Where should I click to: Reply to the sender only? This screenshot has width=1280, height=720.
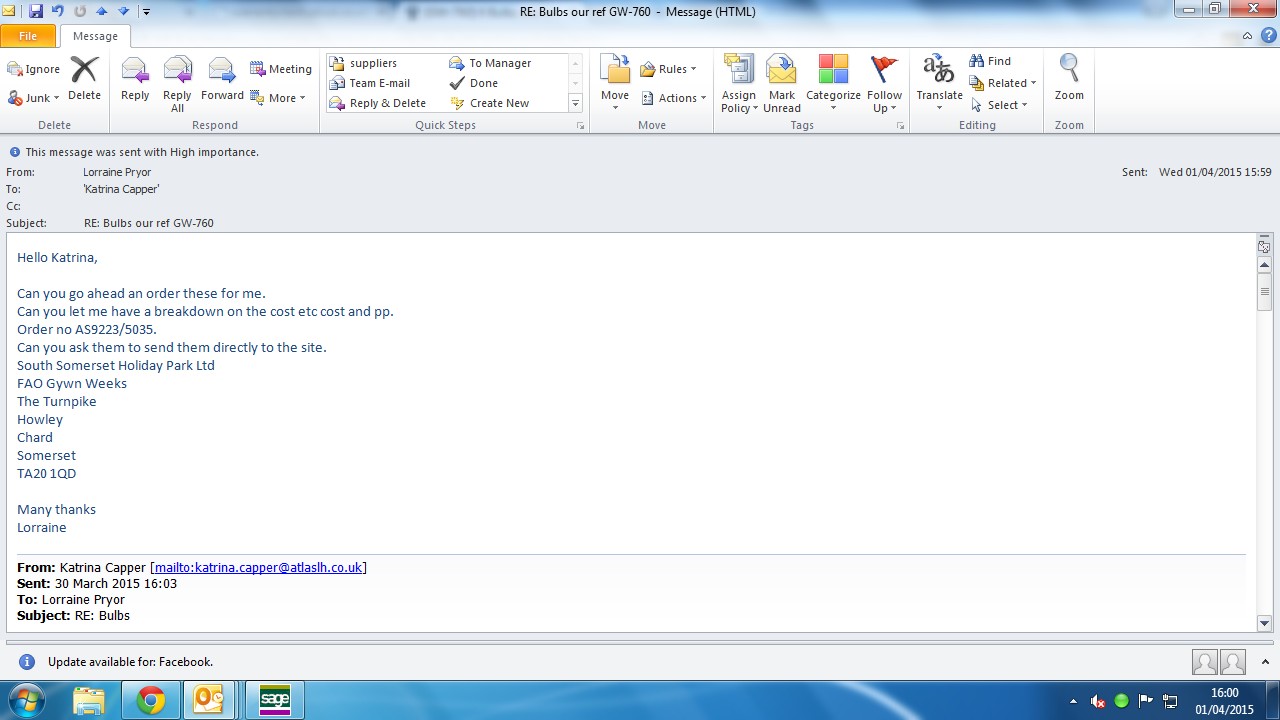(135, 79)
